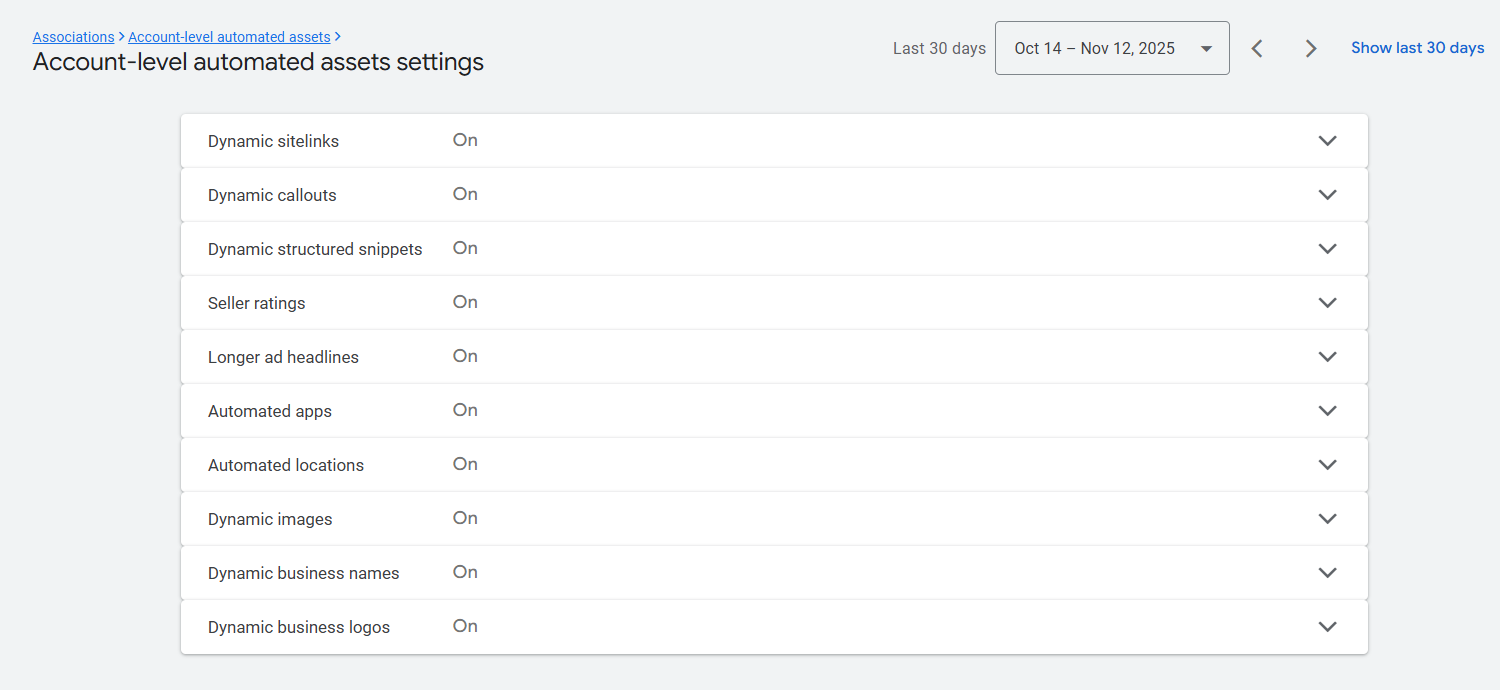
Task: Expand Dynamic business logos chevron
Action: 1327,627
